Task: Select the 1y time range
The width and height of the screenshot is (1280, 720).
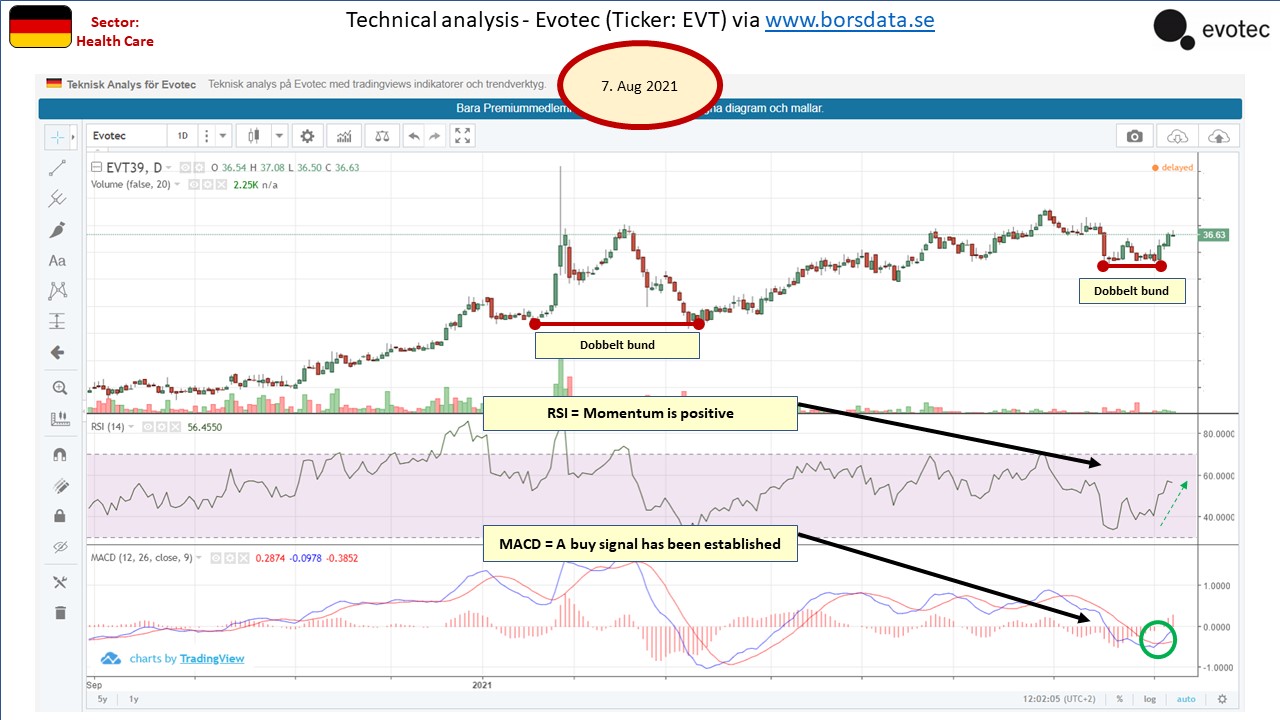Action: click(x=133, y=699)
